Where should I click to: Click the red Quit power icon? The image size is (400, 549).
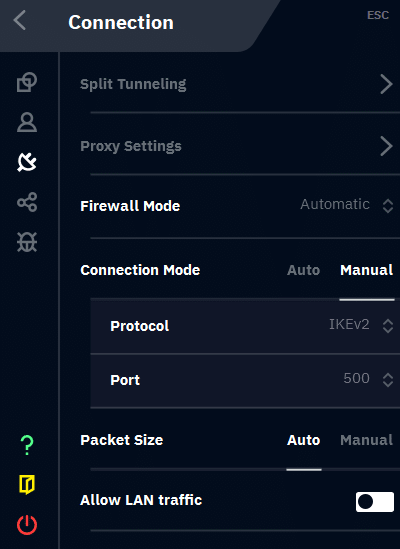click(x=27, y=525)
